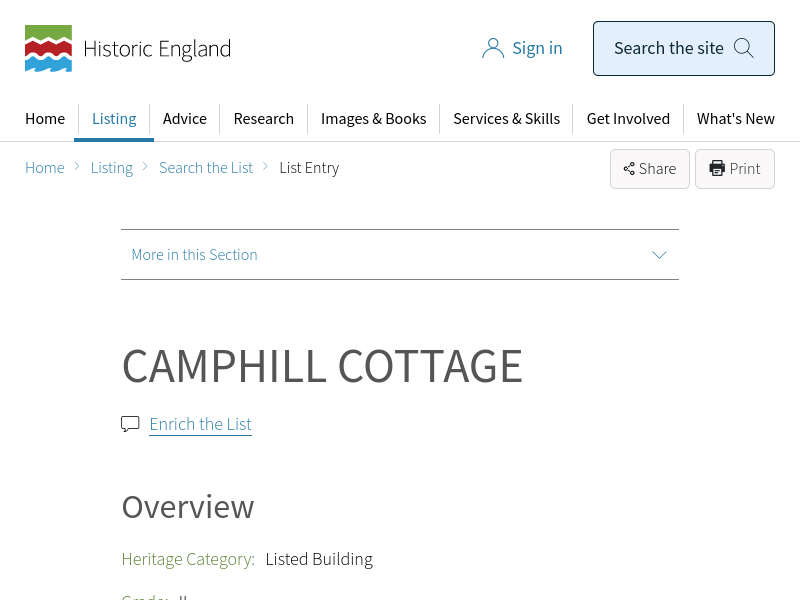Click the Home breadcrumb link
This screenshot has height=600, width=800.
tap(45, 168)
